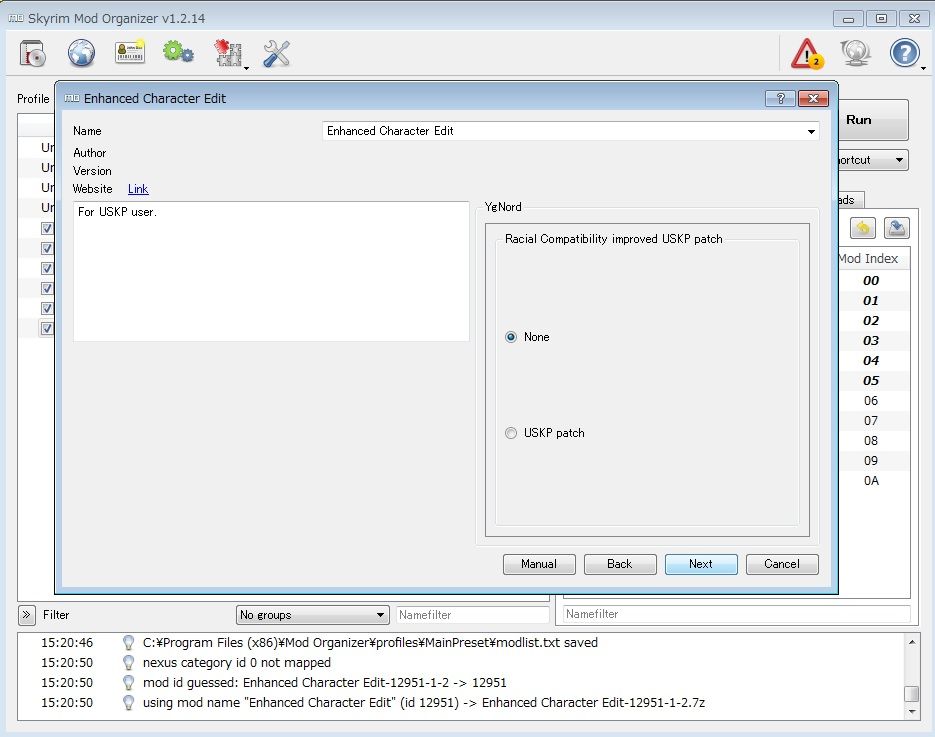
Task: Select the None radio option
Action: point(511,337)
